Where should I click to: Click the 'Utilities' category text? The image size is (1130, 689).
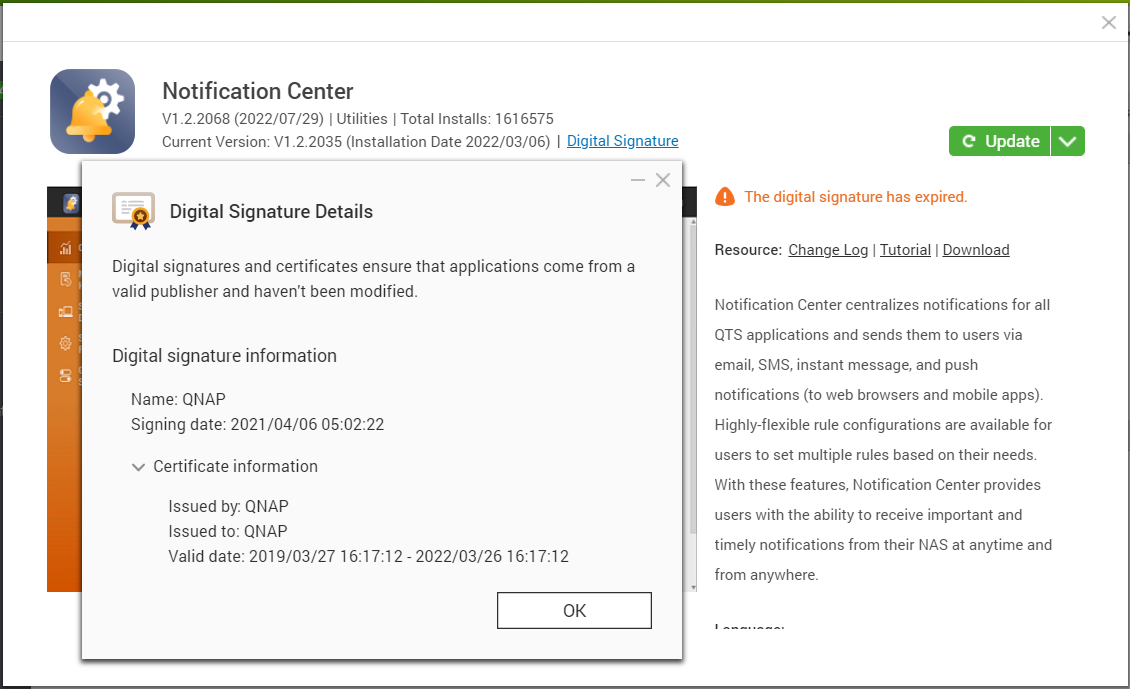(x=362, y=119)
